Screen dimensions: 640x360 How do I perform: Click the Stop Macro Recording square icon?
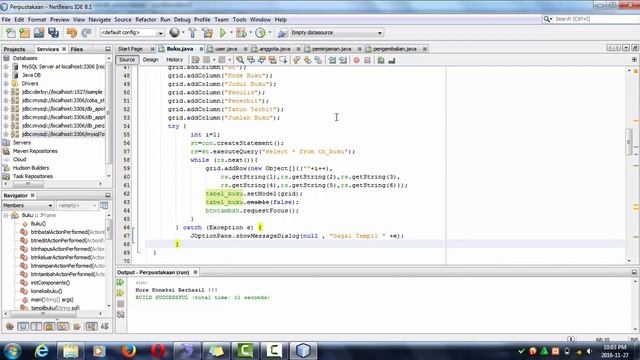click(367, 60)
